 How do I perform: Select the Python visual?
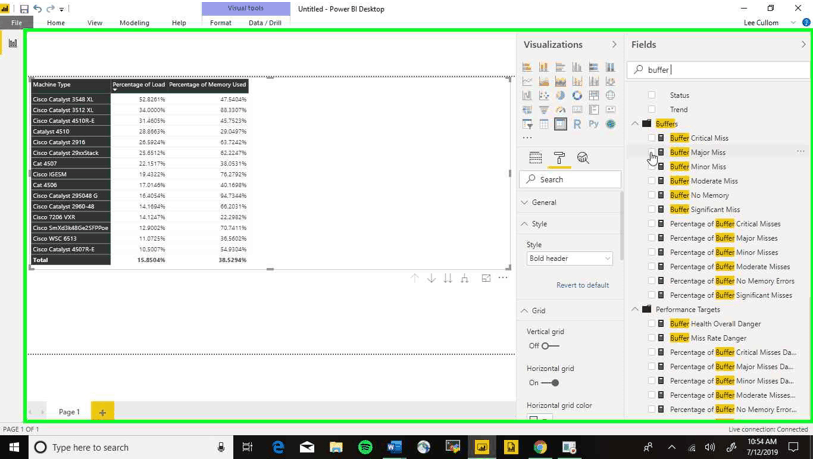594,124
